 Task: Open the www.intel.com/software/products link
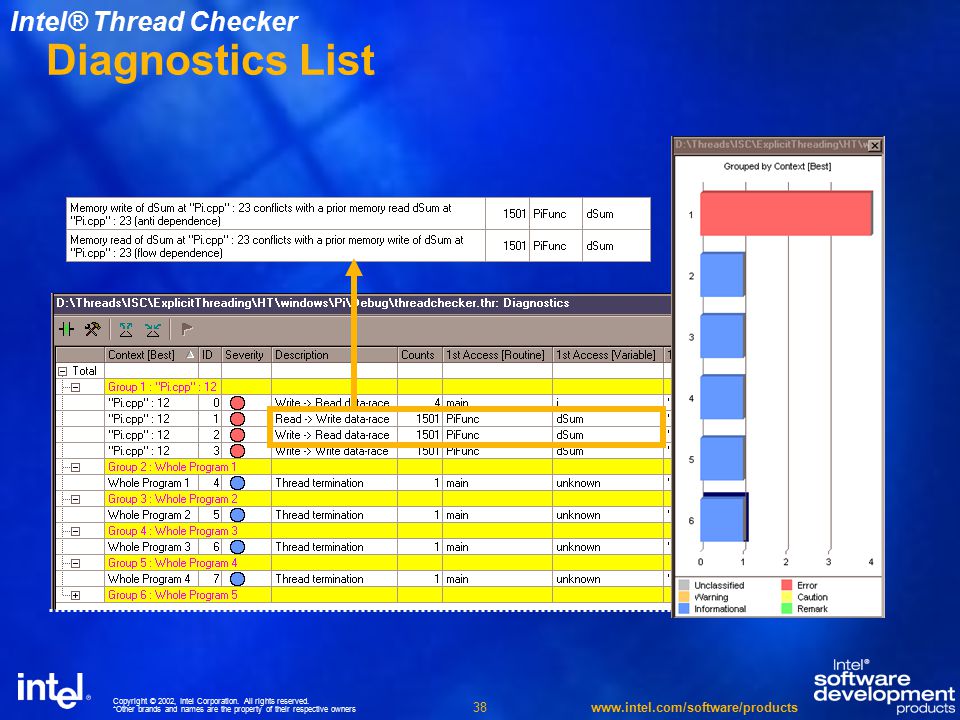(694, 708)
